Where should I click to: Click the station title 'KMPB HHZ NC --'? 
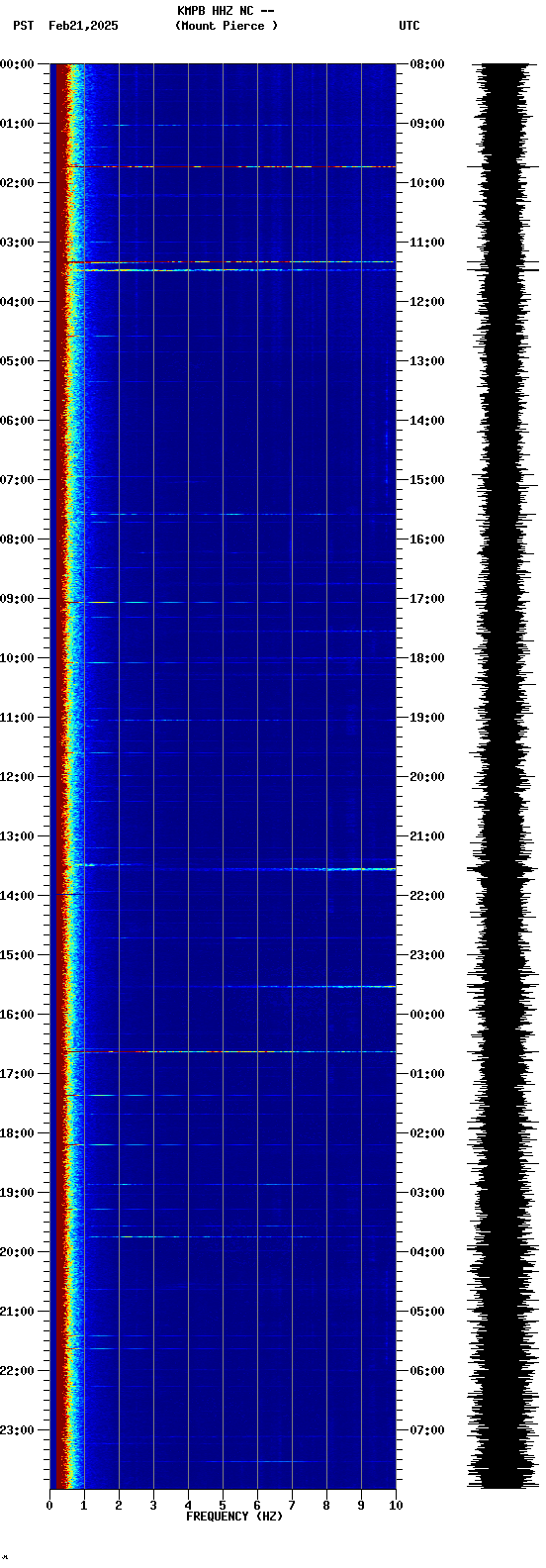pos(226,11)
